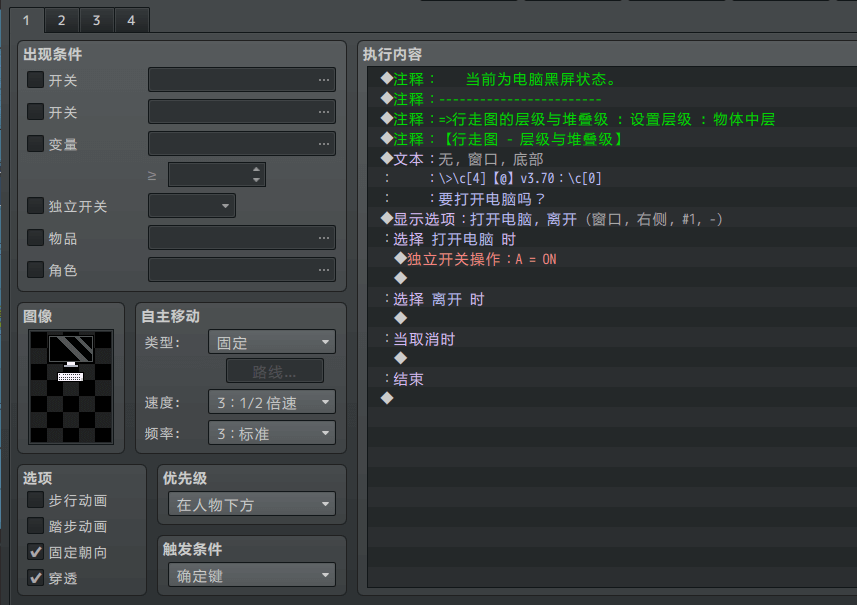Open the 速度 speed dropdown
This screenshot has width=857, height=605.
pyautogui.click(x=271, y=402)
